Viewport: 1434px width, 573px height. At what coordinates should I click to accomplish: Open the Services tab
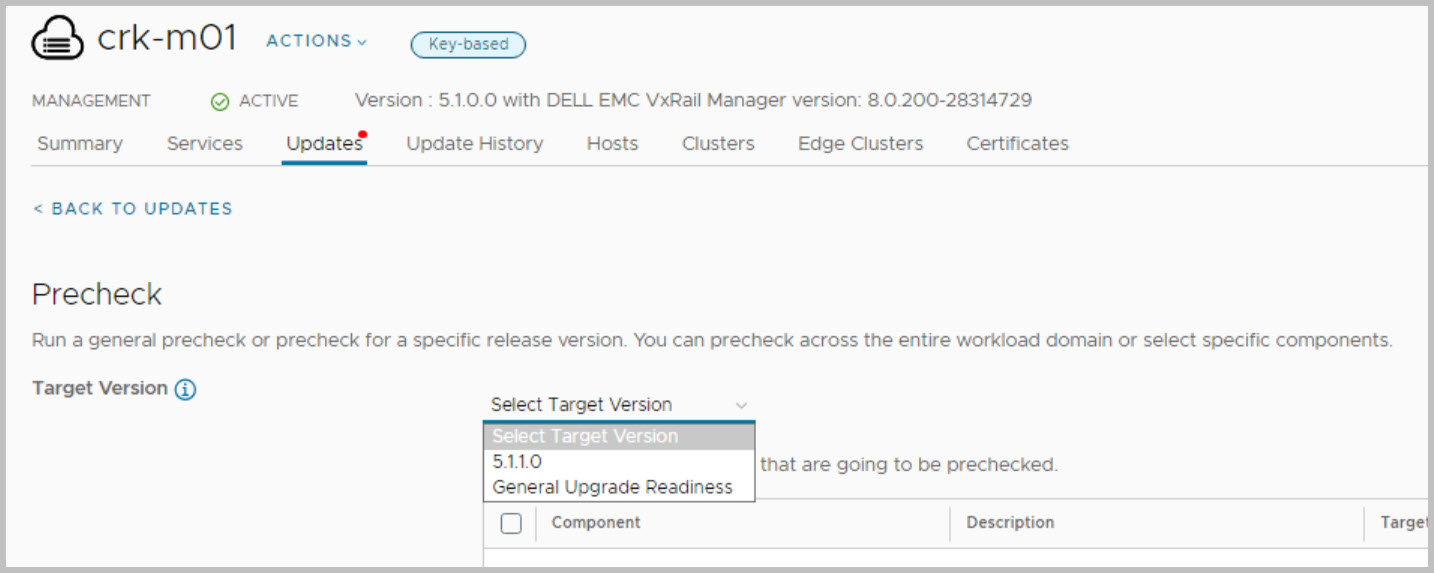click(x=205, y=144)
